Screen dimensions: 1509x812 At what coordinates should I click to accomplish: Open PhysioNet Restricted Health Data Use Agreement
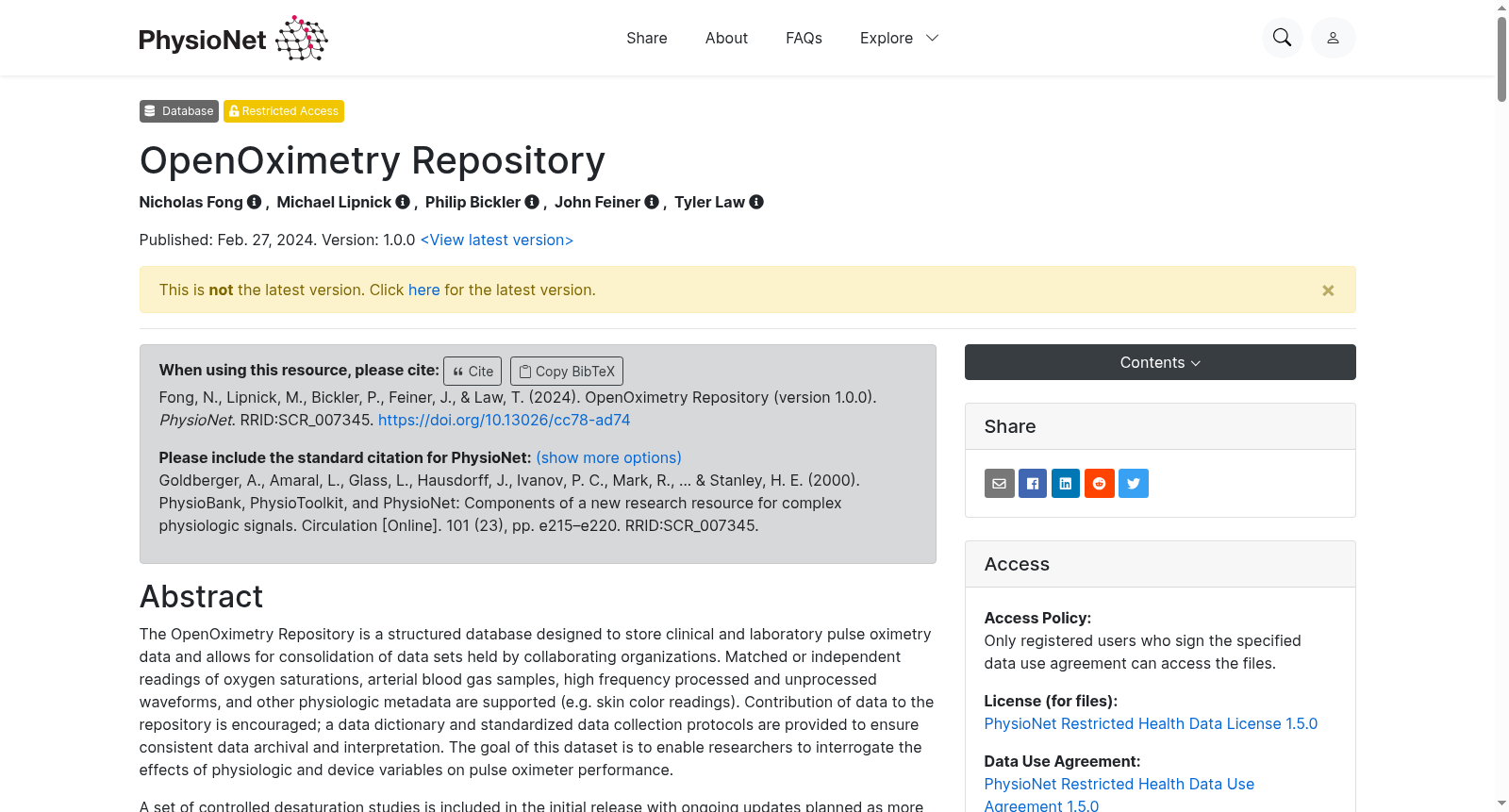pos(1119,795)
